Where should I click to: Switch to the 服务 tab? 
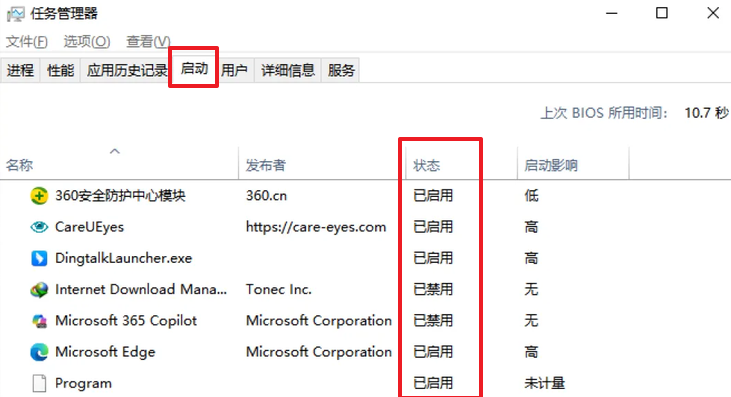point(341,70)
